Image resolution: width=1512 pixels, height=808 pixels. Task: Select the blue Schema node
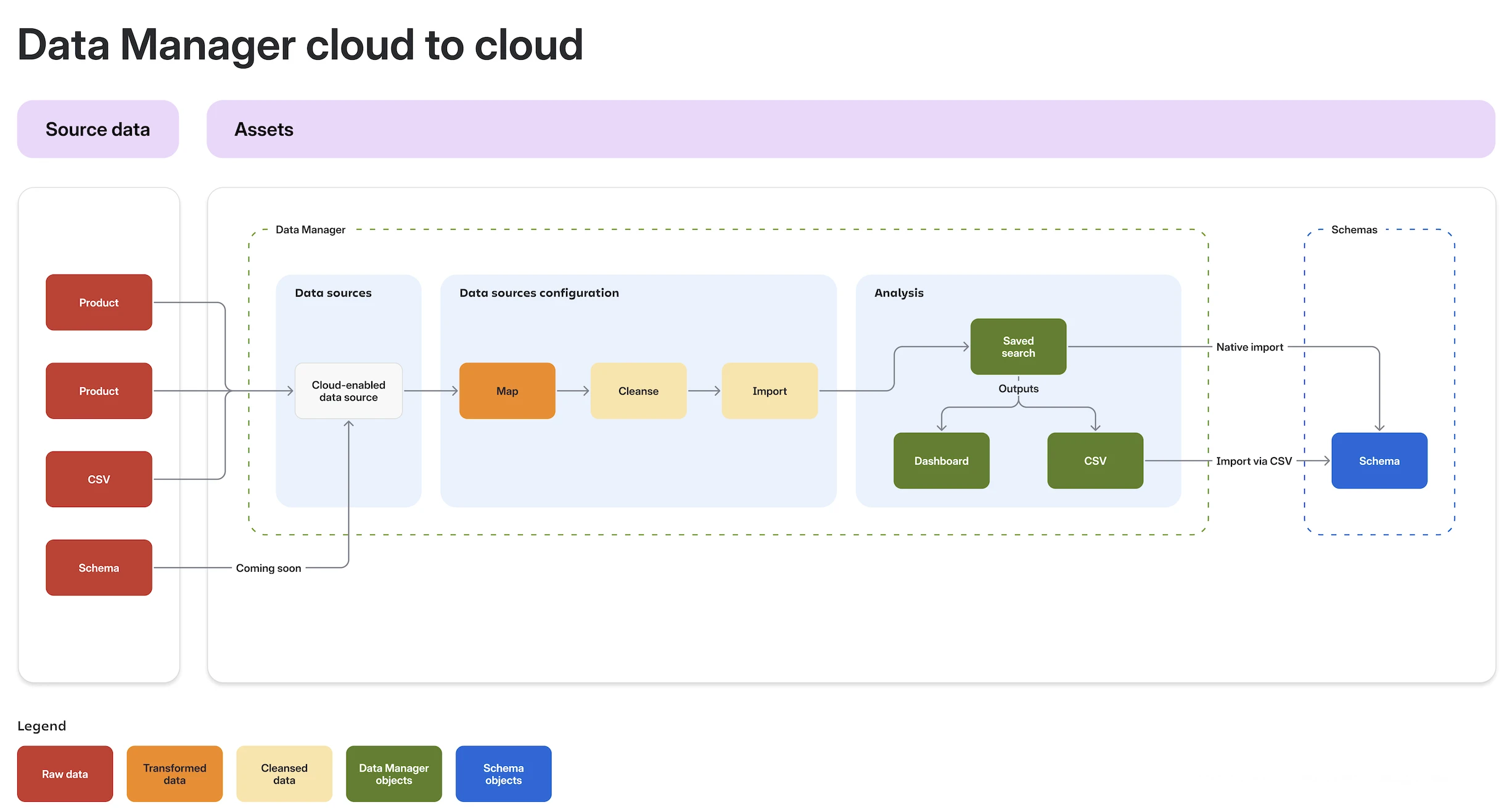pyautogui.click(x=1379, y=461)
